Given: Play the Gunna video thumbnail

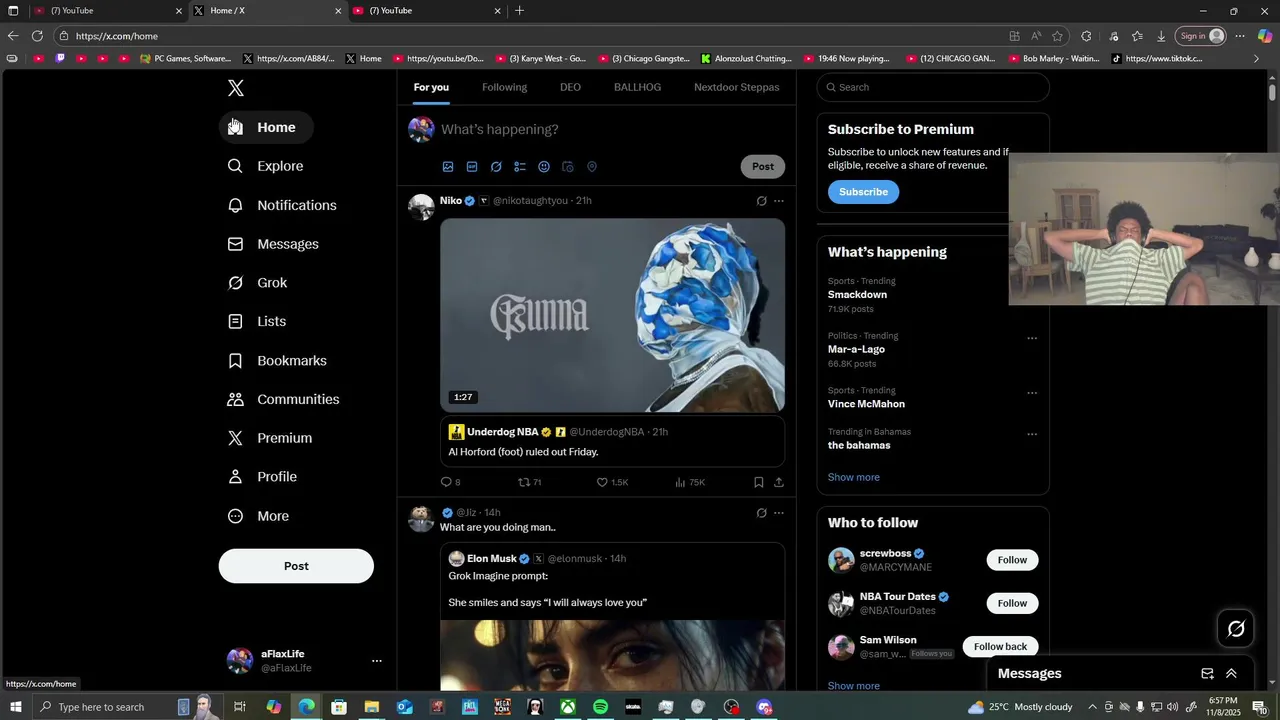Looking at the screenshot, I should click(612, 315).
